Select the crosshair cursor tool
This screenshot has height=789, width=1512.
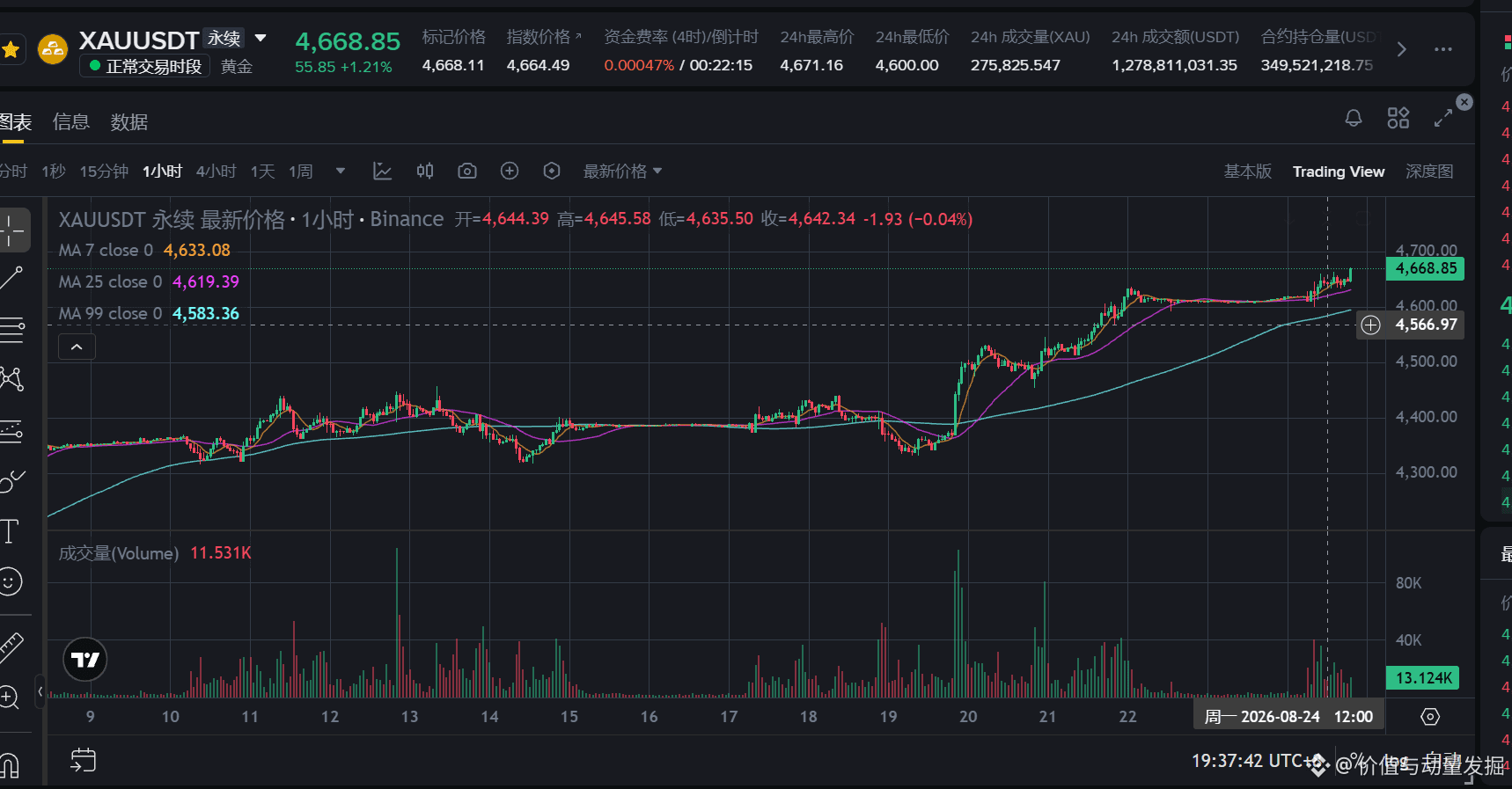pos(12,230)
